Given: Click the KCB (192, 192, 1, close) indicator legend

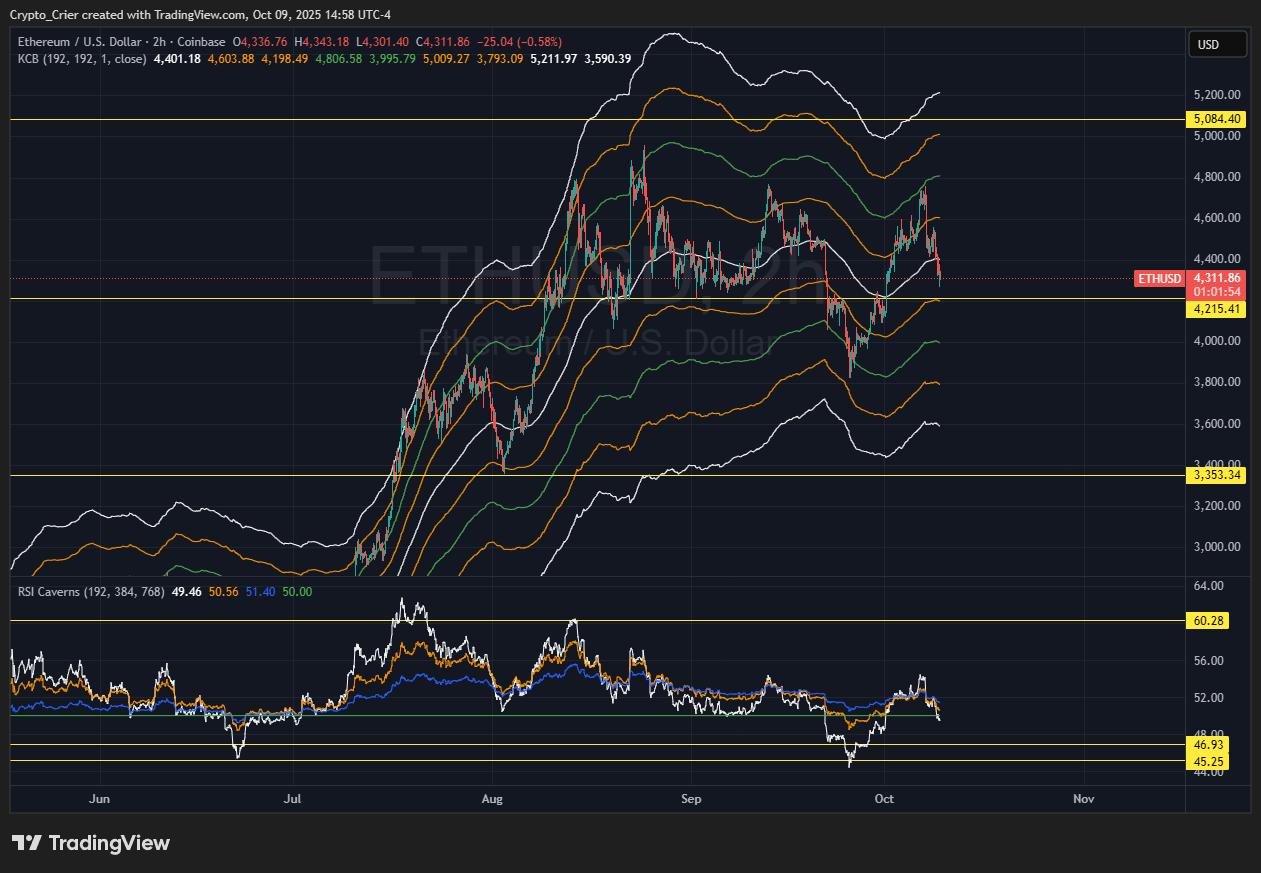Looking at the screenshot, I should pos(82,59).
